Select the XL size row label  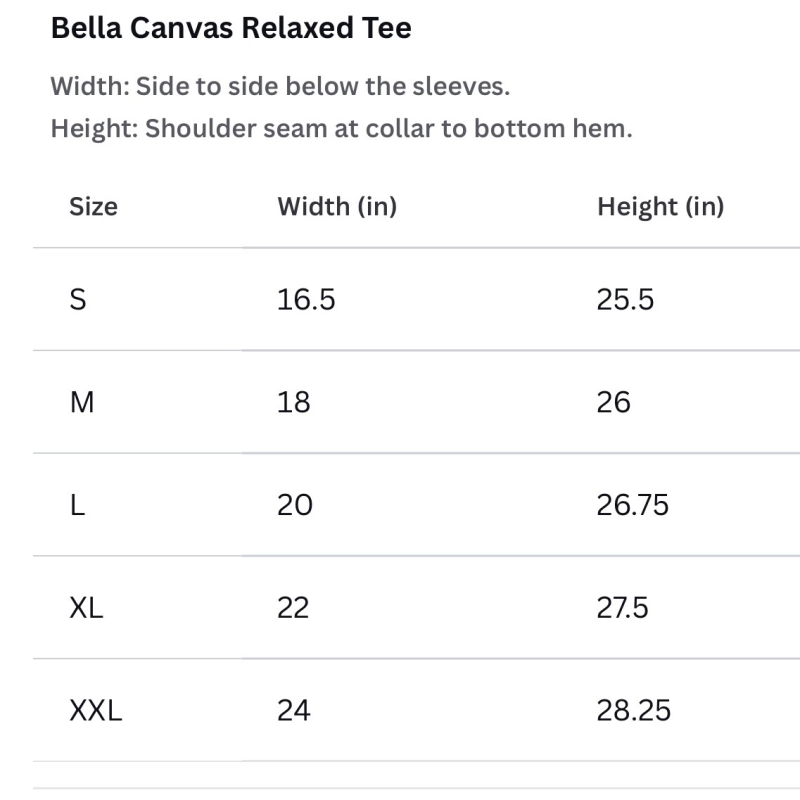tap(86, 608)
